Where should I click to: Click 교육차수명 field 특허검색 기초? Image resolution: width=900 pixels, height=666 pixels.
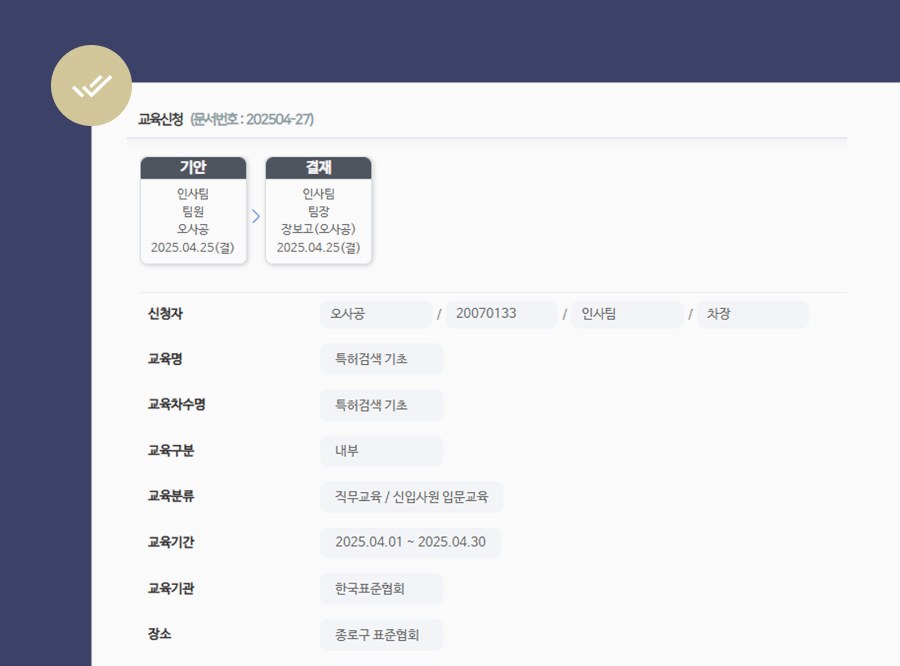[381, 405]
